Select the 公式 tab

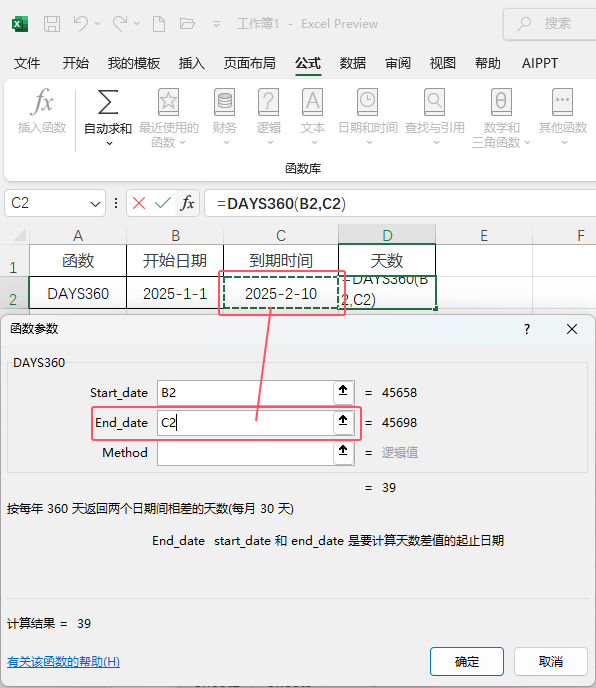click(x=308, y=63)
